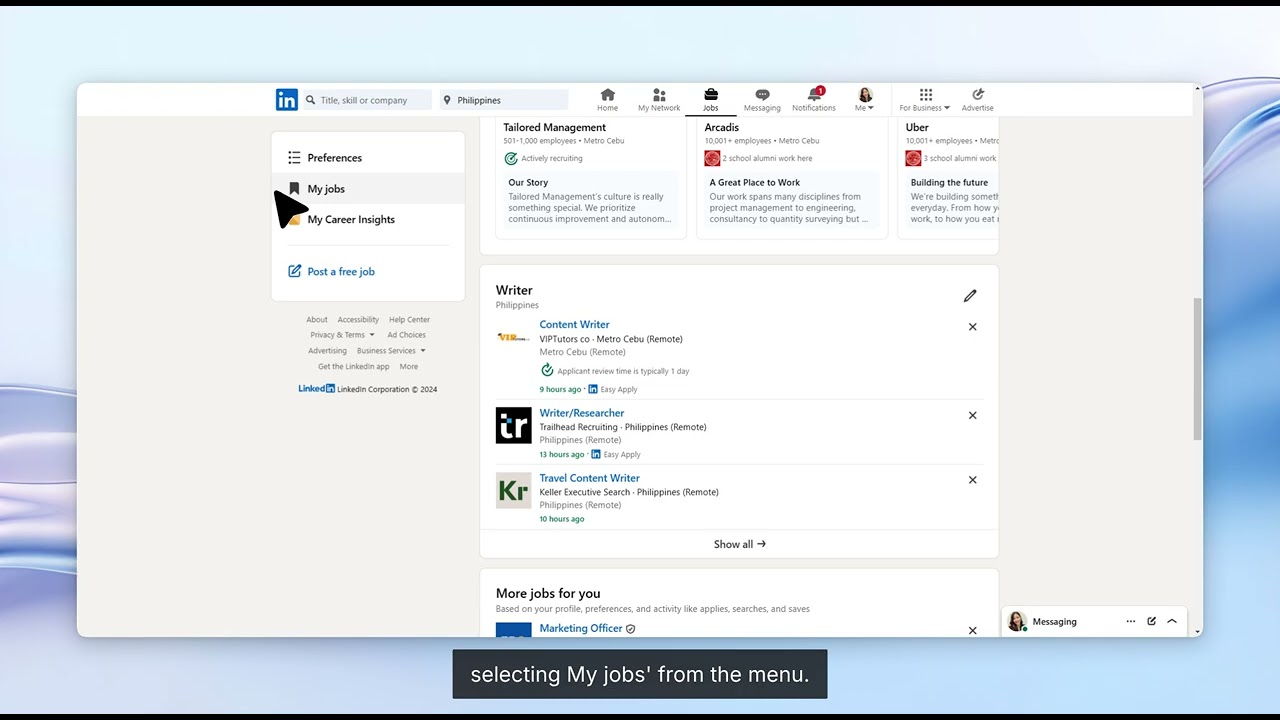Click the A Great Place to Work text

[755, 183]
